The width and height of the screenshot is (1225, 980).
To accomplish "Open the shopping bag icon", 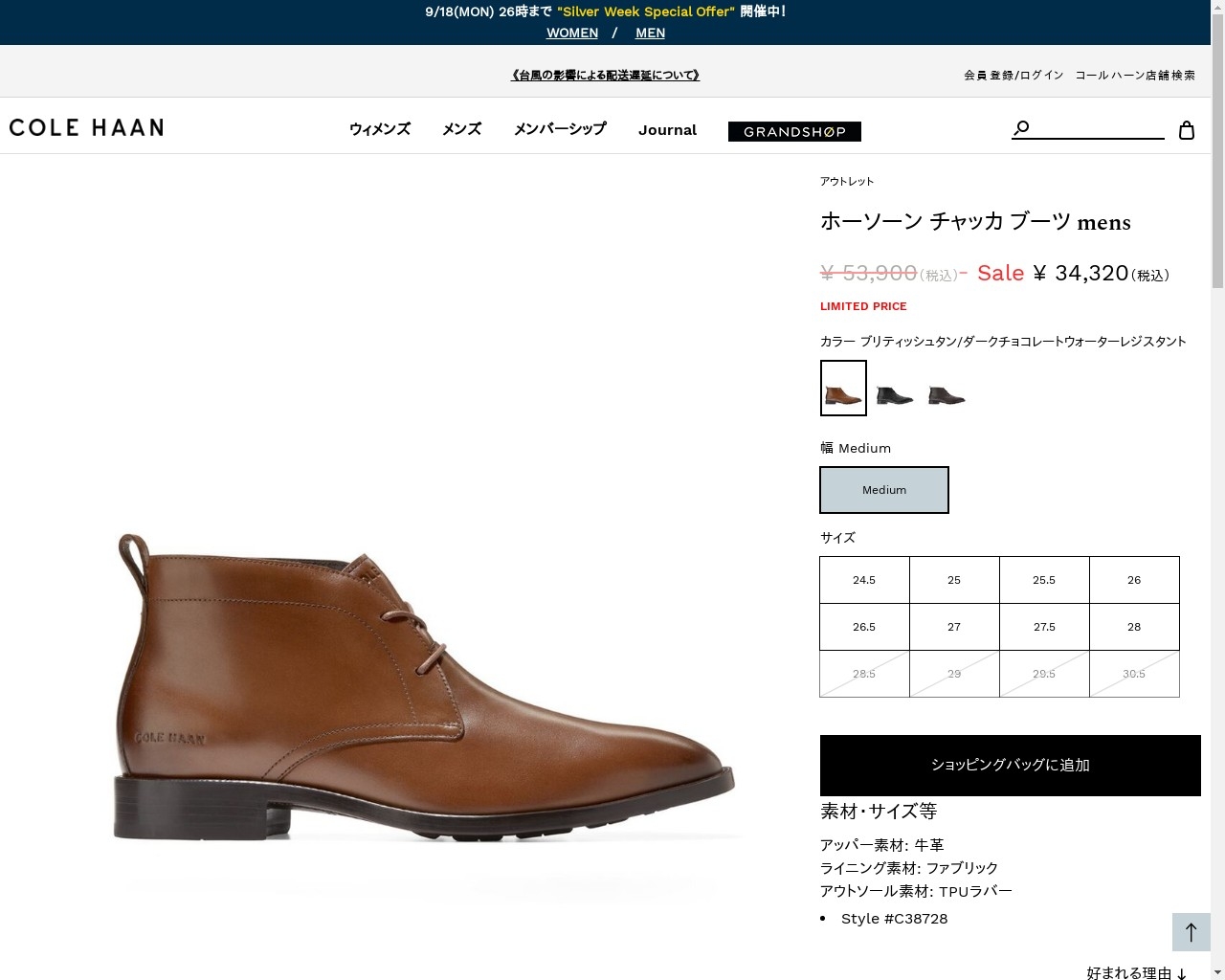I will [x=1187, y=130].
